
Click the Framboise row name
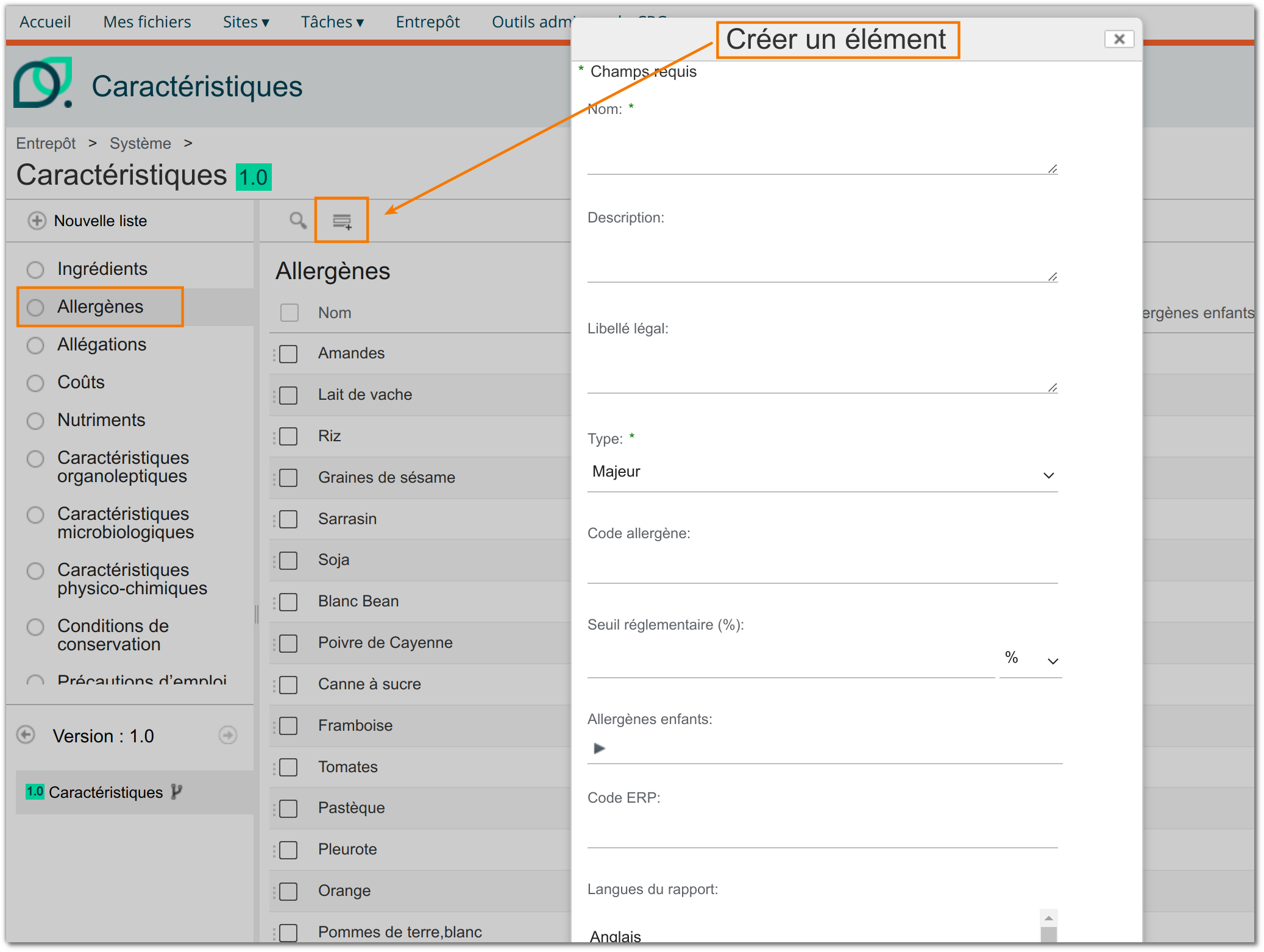355,725
